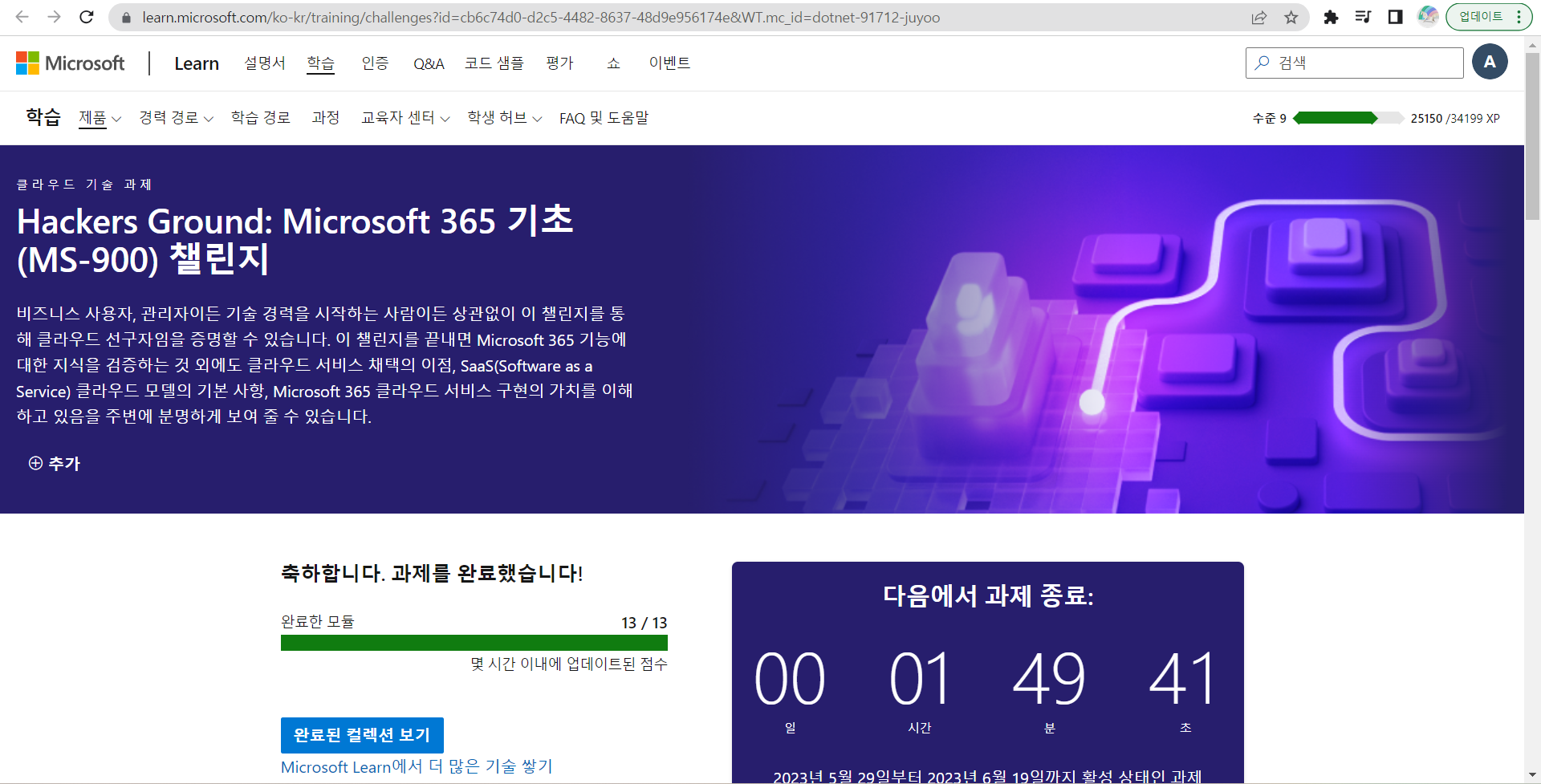Click the search magnifier icon

click(x=1260, y=63)
